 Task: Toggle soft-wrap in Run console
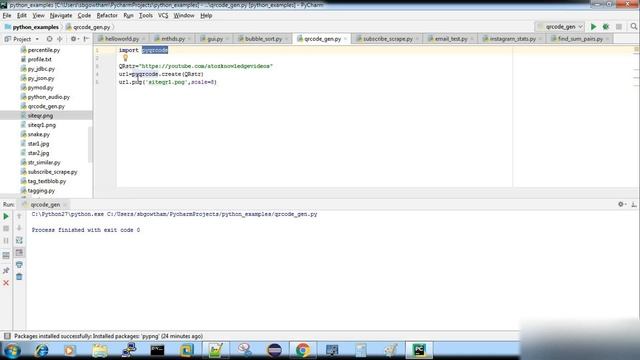19,240
